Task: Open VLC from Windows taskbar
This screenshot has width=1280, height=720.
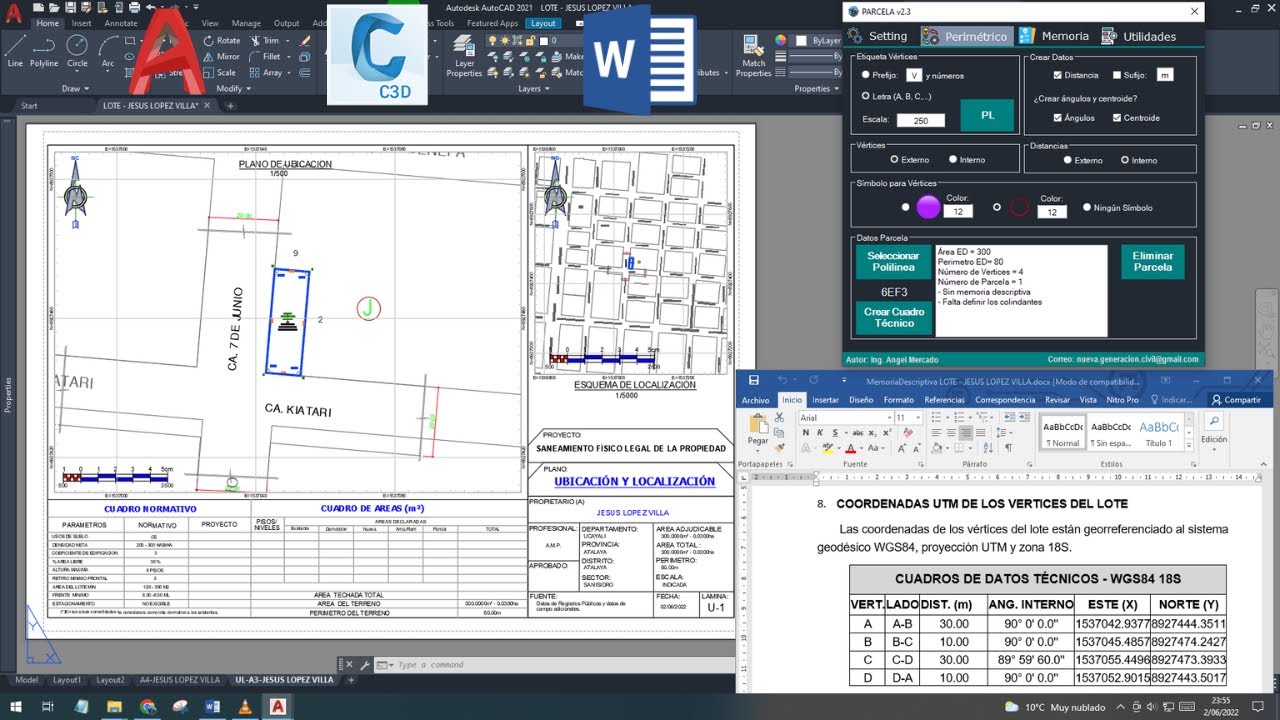Action: click(x=245, y=706)
